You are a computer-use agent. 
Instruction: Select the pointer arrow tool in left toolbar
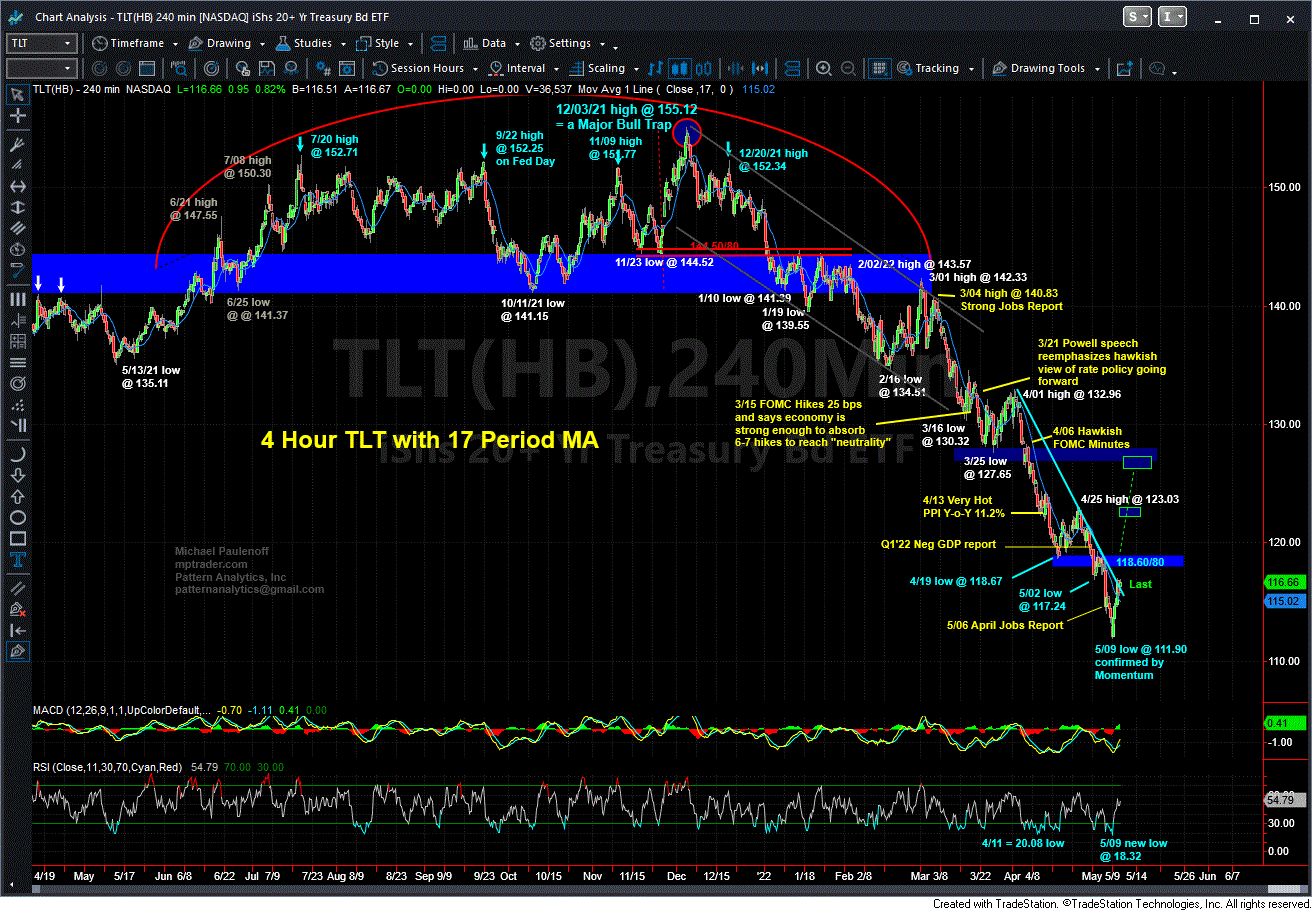[17, 95]
